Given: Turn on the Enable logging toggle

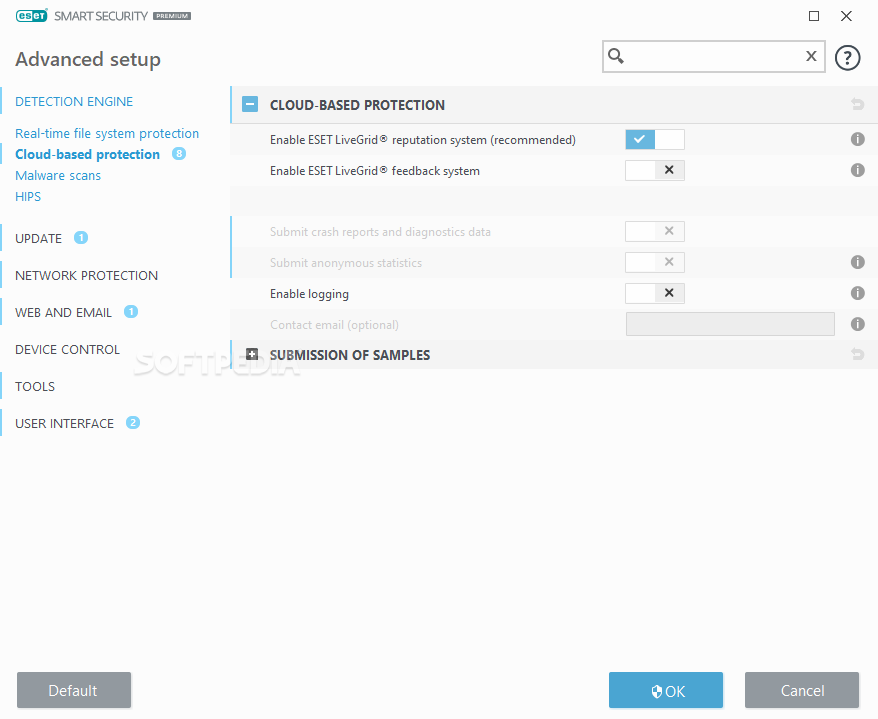Looking at the screenshot, I should pos(655,293).
